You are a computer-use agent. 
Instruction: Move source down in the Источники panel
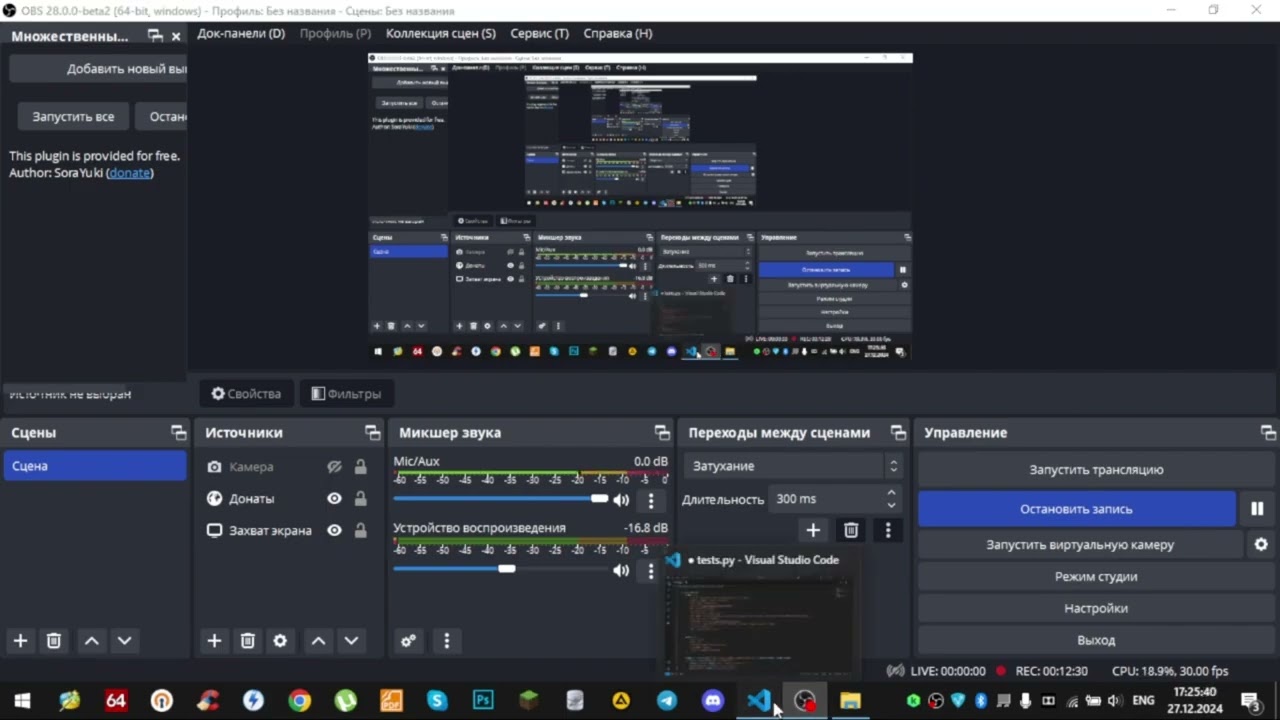pos(351,641)
